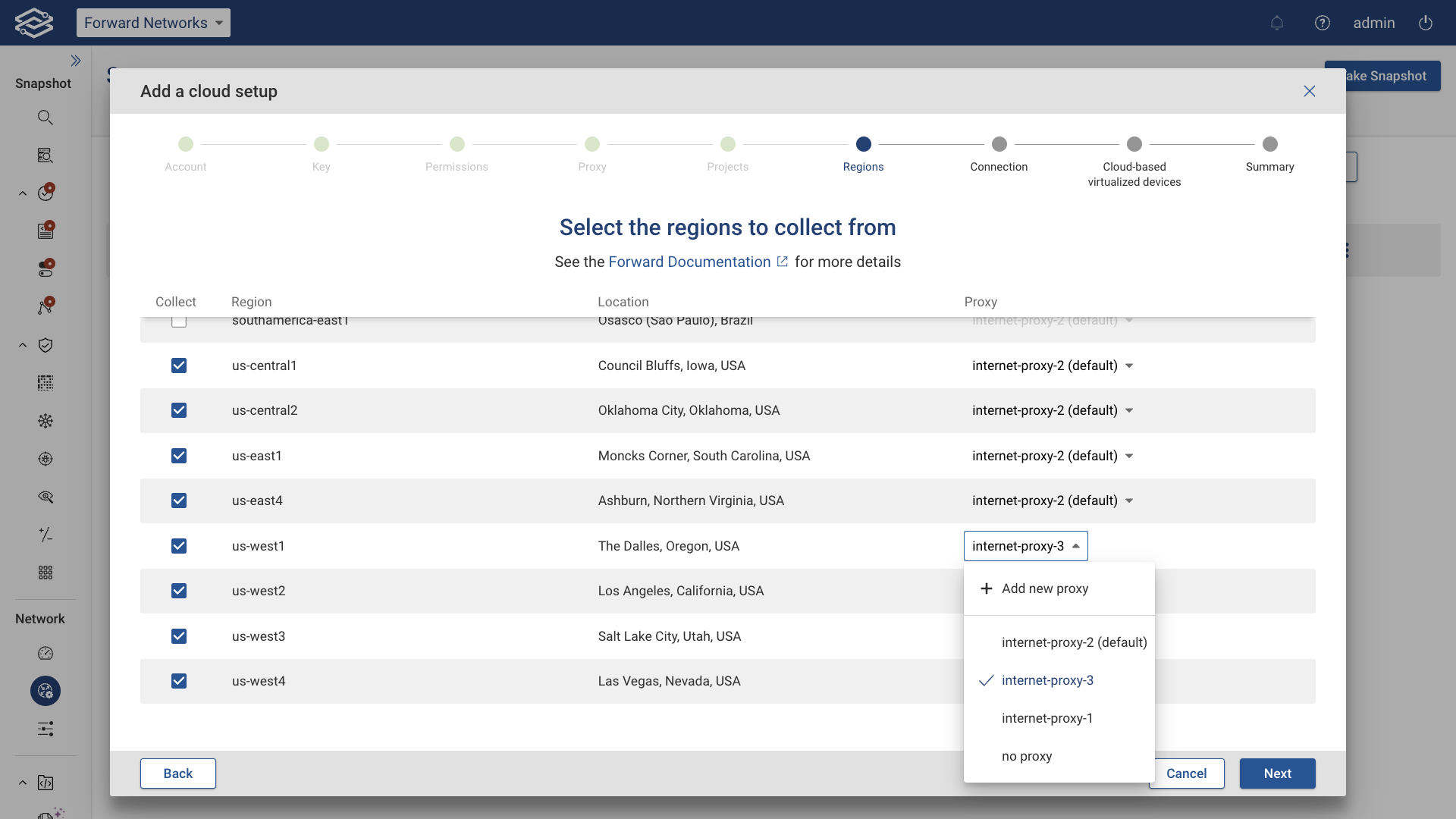Click the sidebar shield verify icon
Image resolution: width=1456 pixels, height=819 pixels.
click(x=45, y=345)
